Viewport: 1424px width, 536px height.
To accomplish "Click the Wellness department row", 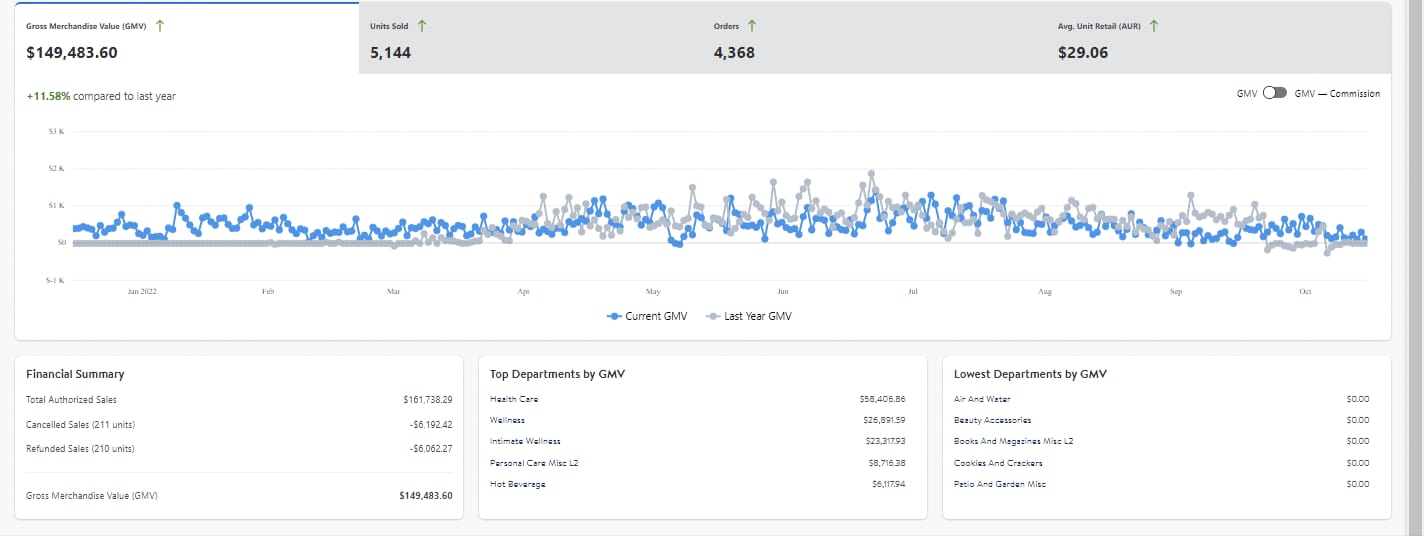I will tap(697, 420).
